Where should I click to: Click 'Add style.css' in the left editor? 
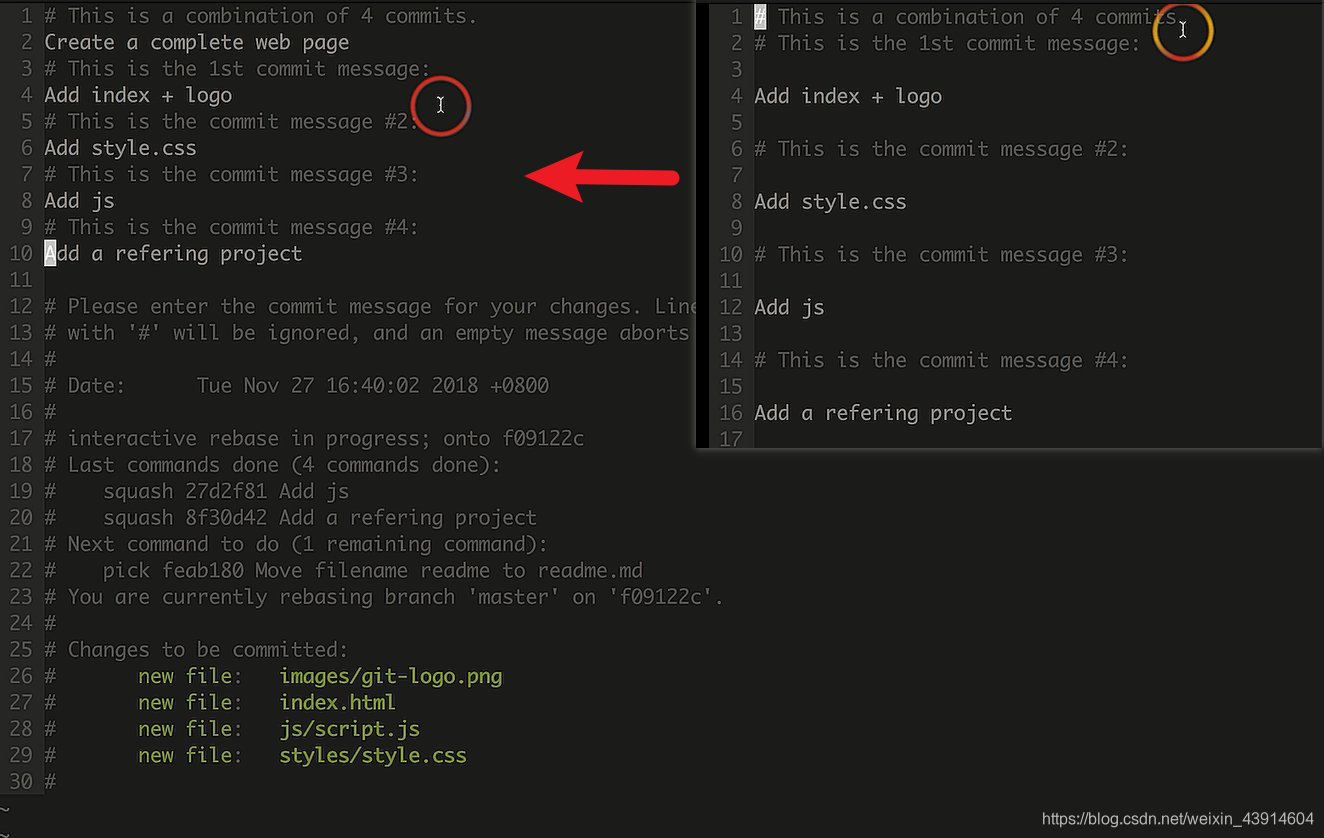(x=120, y=148)
